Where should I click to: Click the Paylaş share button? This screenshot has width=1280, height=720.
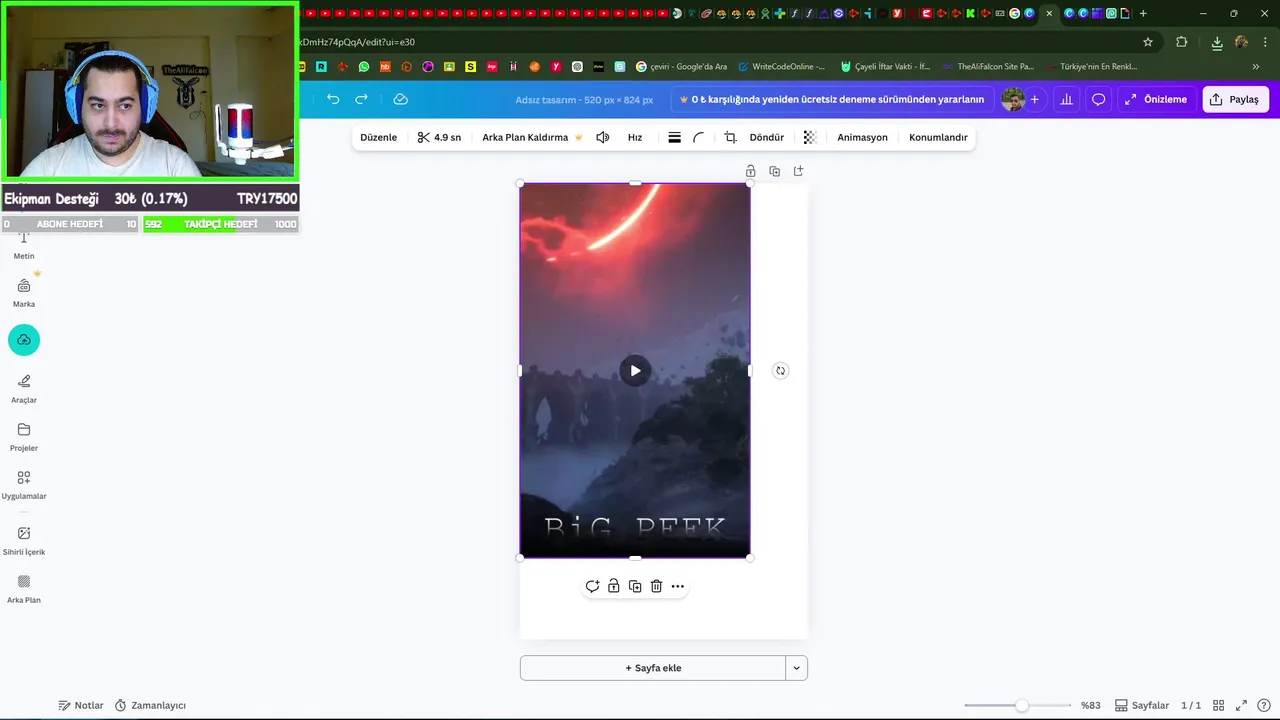pyautogui.click(x=1235, y=99)
